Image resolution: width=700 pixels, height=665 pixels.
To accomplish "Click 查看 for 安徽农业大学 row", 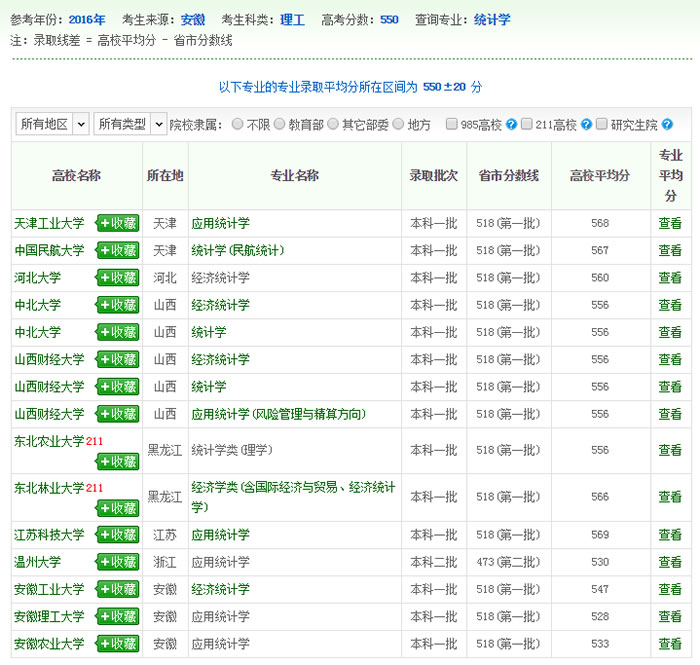I will [670, 644].
